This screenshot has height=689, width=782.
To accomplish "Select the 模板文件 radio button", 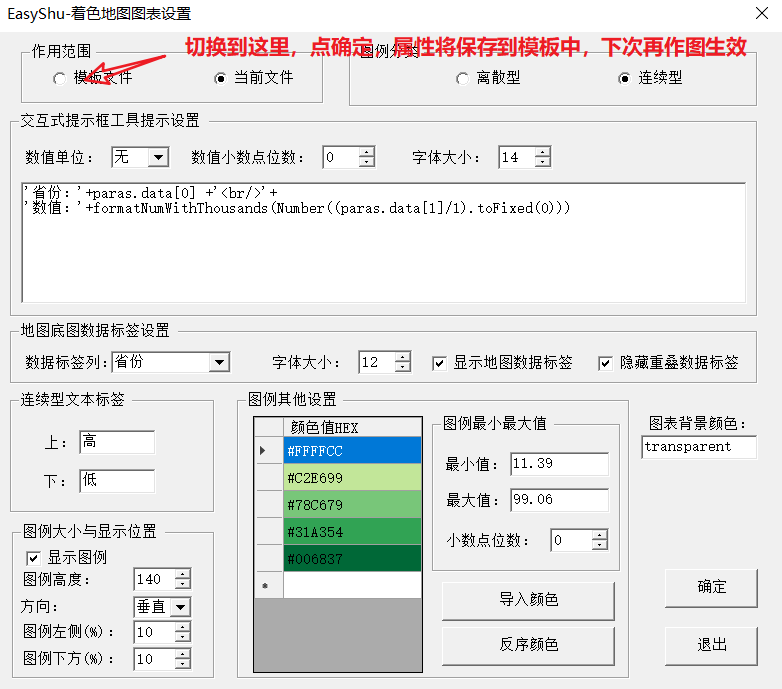I will pyautogui.click(x=59, y=78).
